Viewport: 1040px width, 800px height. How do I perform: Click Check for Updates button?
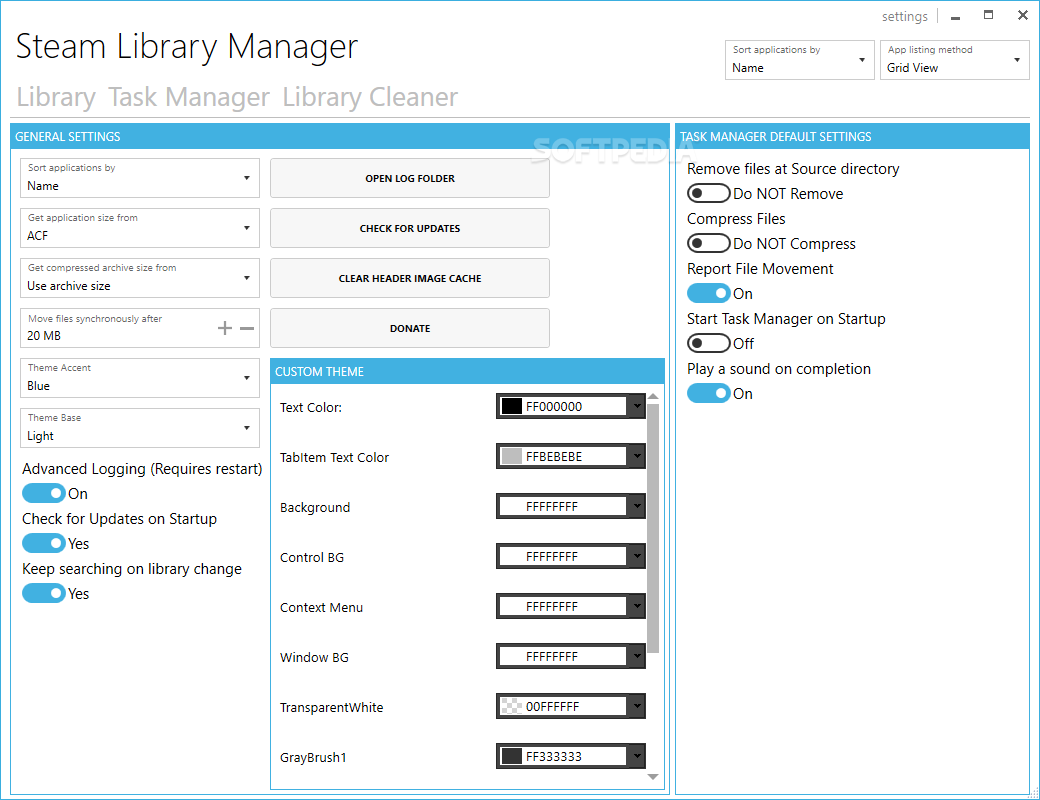click(x=410, y=228)
